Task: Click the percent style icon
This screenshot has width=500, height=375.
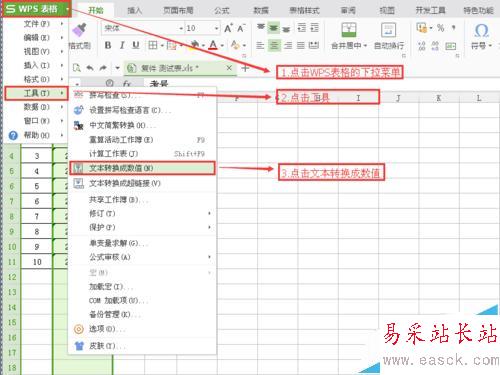Action: (441, 28)
